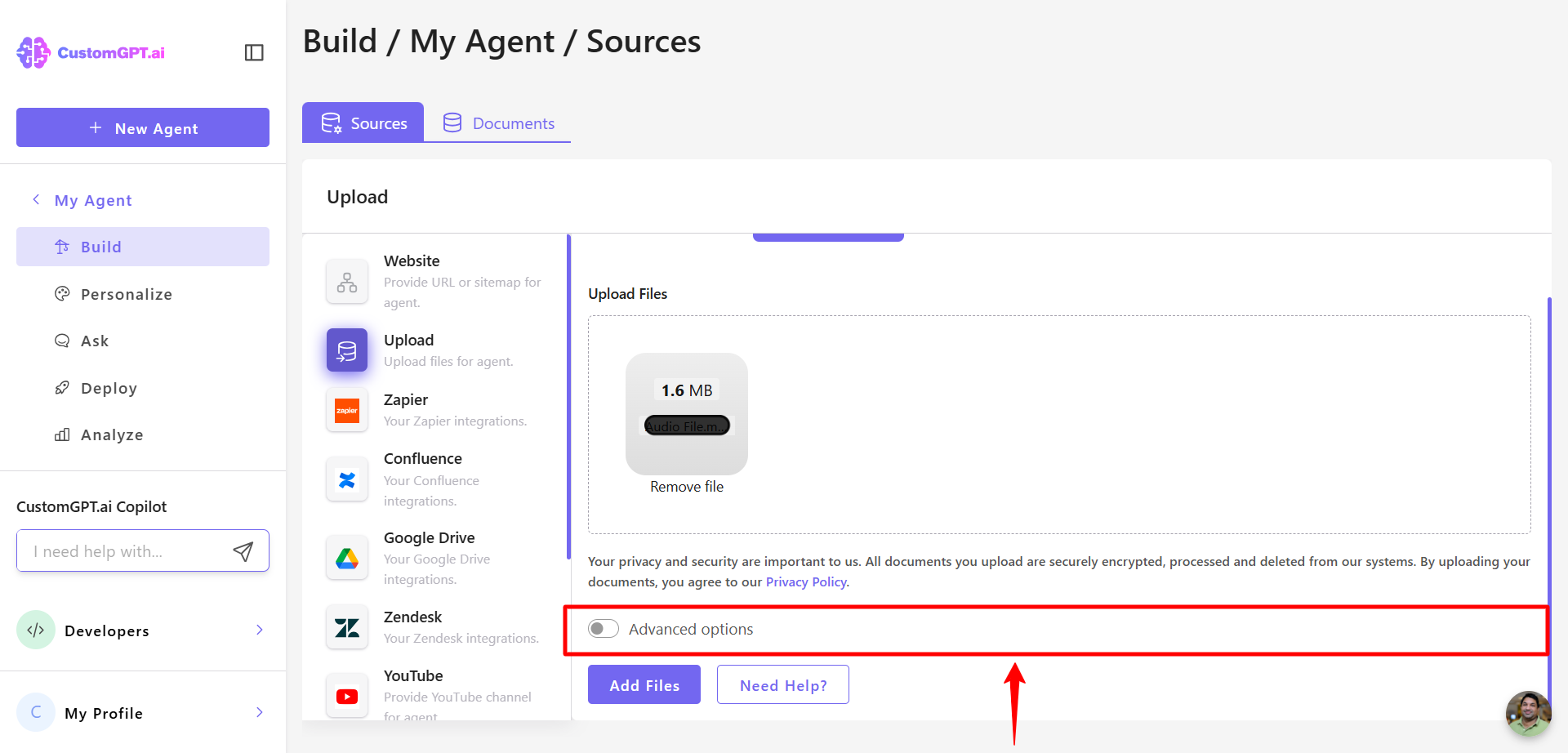Send Copilot message with paper plane icon
The height and width of the screenshot is (753, 1568).
243,551
